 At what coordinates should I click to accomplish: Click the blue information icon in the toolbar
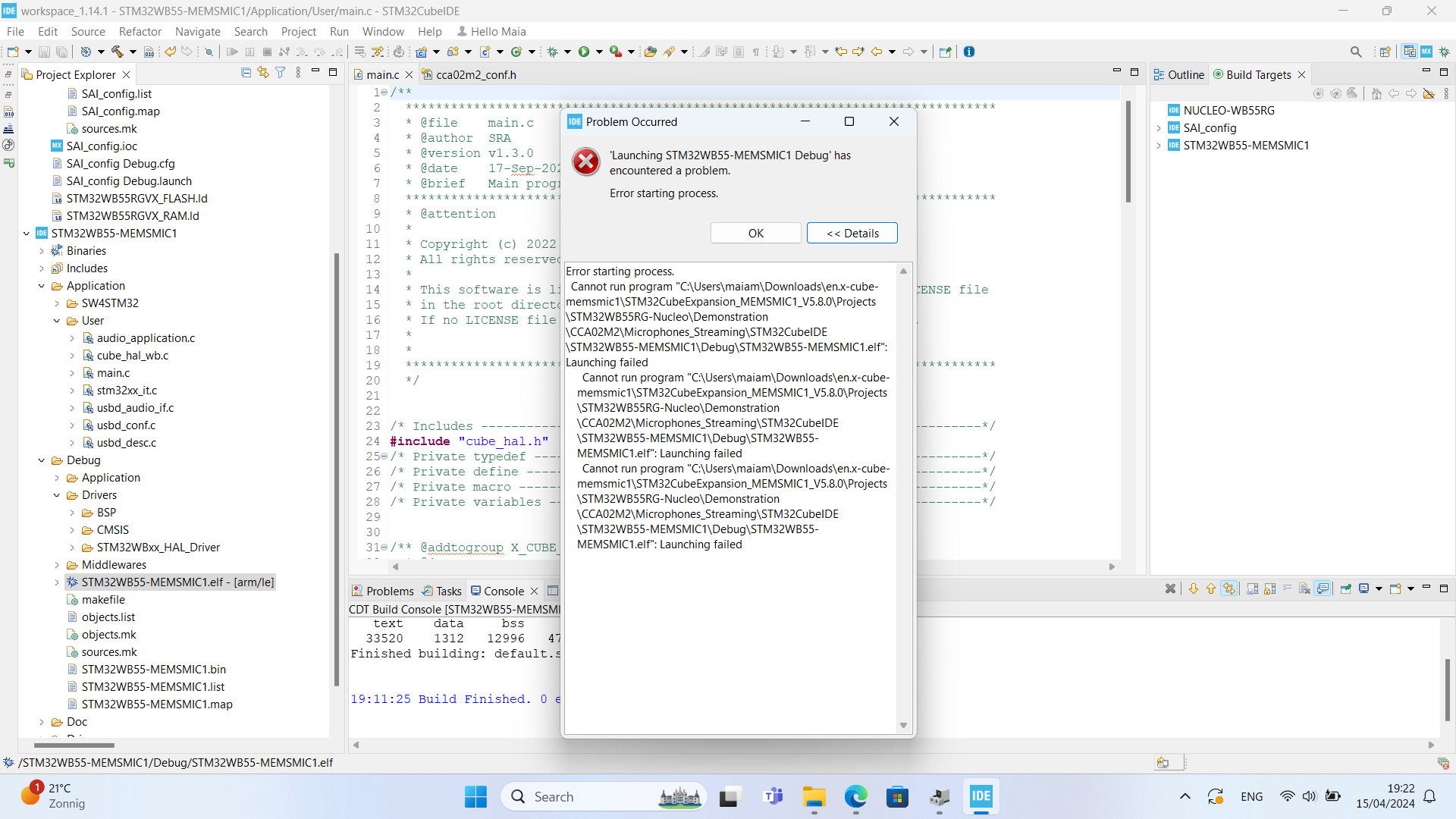point(969,52)
